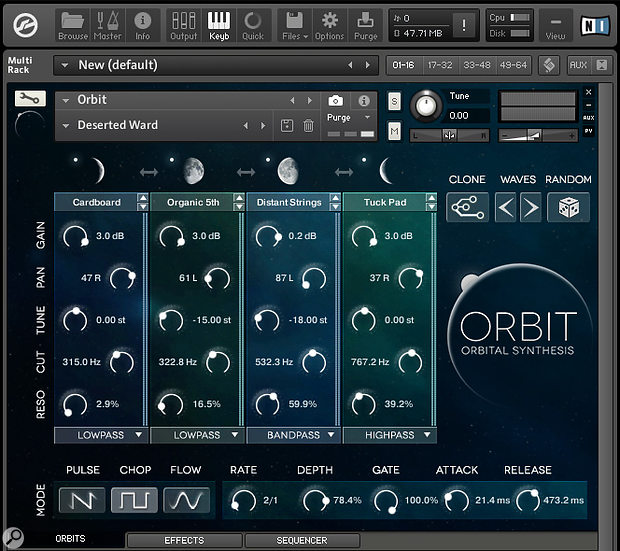Select the Pulse mode waveform
Screen dimensions: 620x551
tap(82, 500)
